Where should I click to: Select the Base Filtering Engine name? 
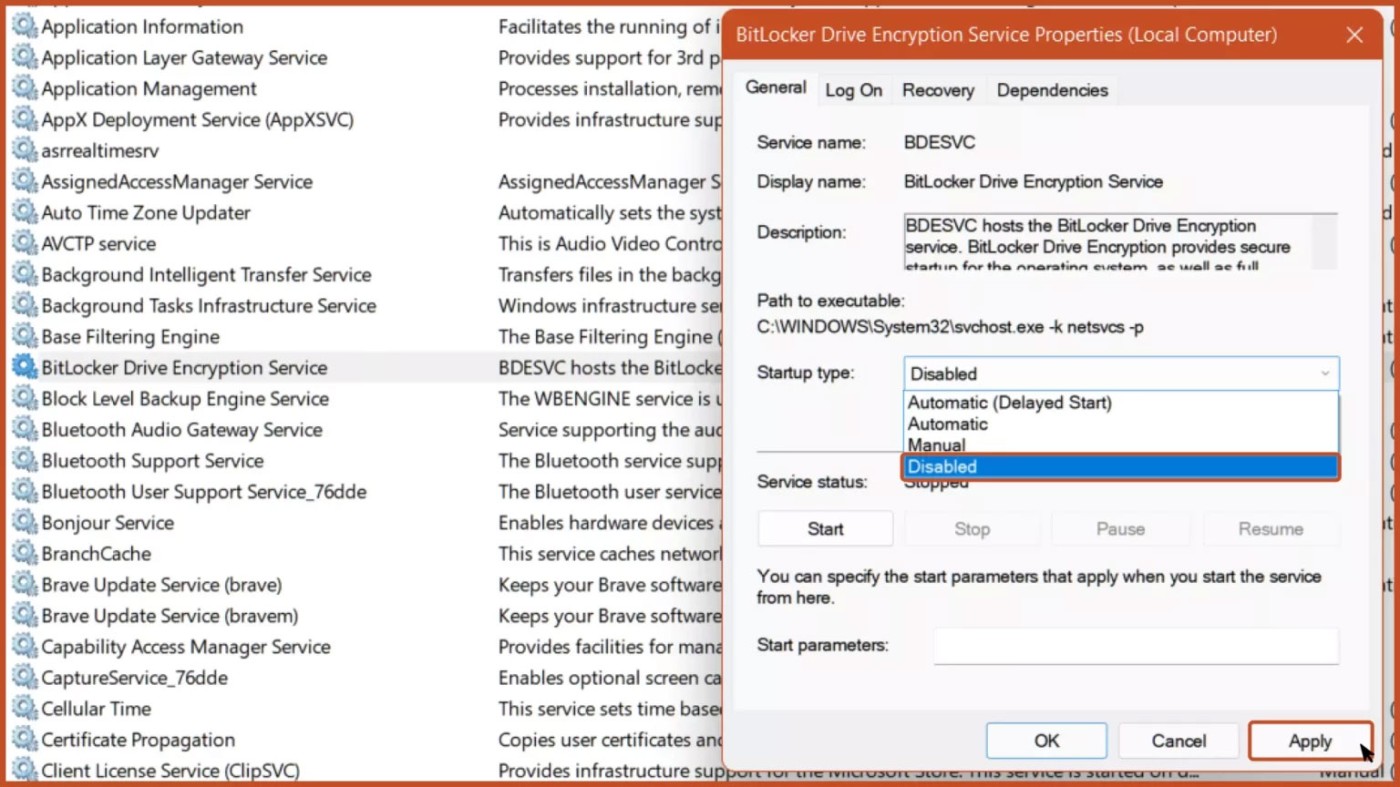pos(130,336)
